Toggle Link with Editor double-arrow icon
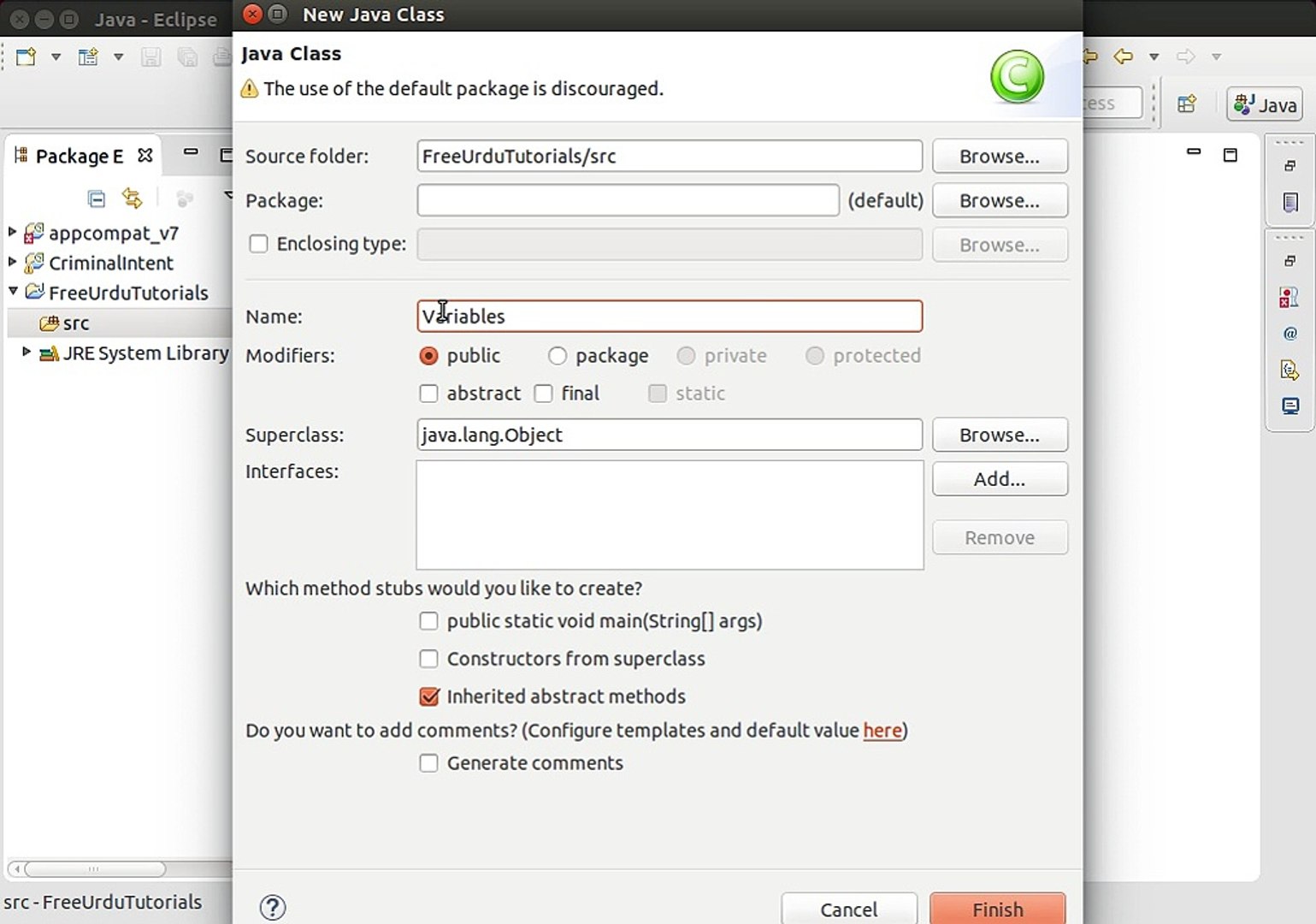The height and width of the screenshot is (924, 1316). click(132, 198)
